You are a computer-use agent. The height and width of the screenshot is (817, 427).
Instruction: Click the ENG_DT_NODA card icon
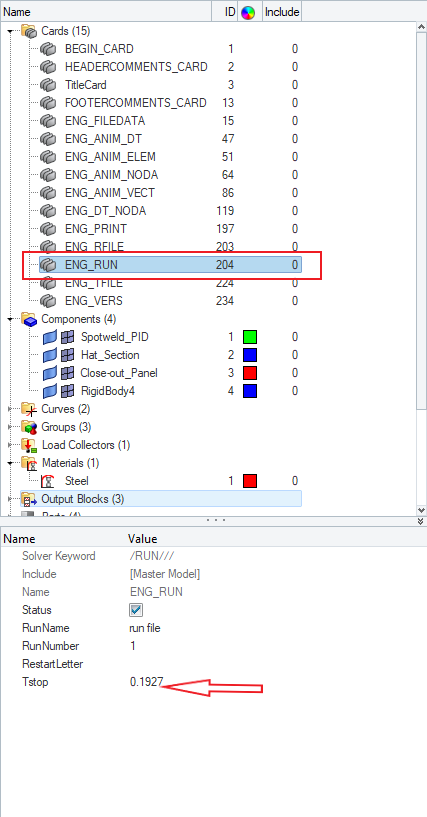(x=48, y=211)
